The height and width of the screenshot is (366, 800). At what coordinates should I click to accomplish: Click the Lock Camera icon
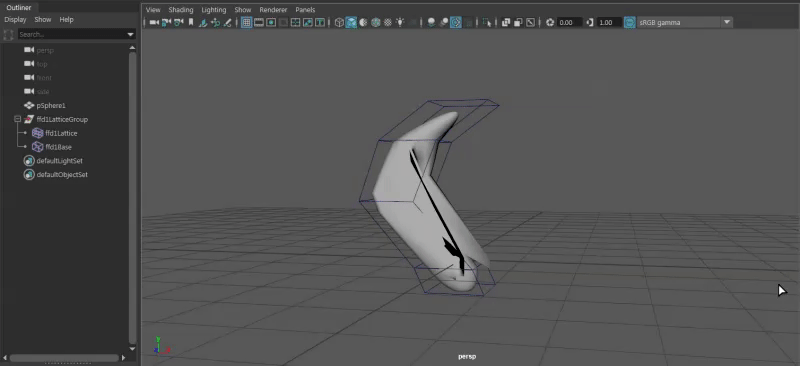(x=166, y=22)
